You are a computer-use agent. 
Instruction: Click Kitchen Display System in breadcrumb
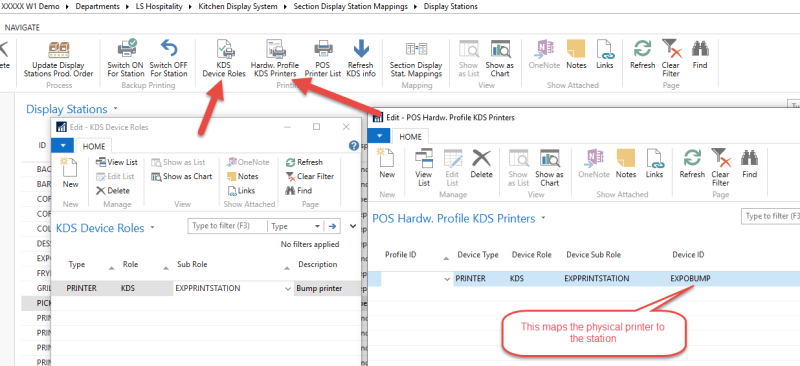(x=238, y=7)
